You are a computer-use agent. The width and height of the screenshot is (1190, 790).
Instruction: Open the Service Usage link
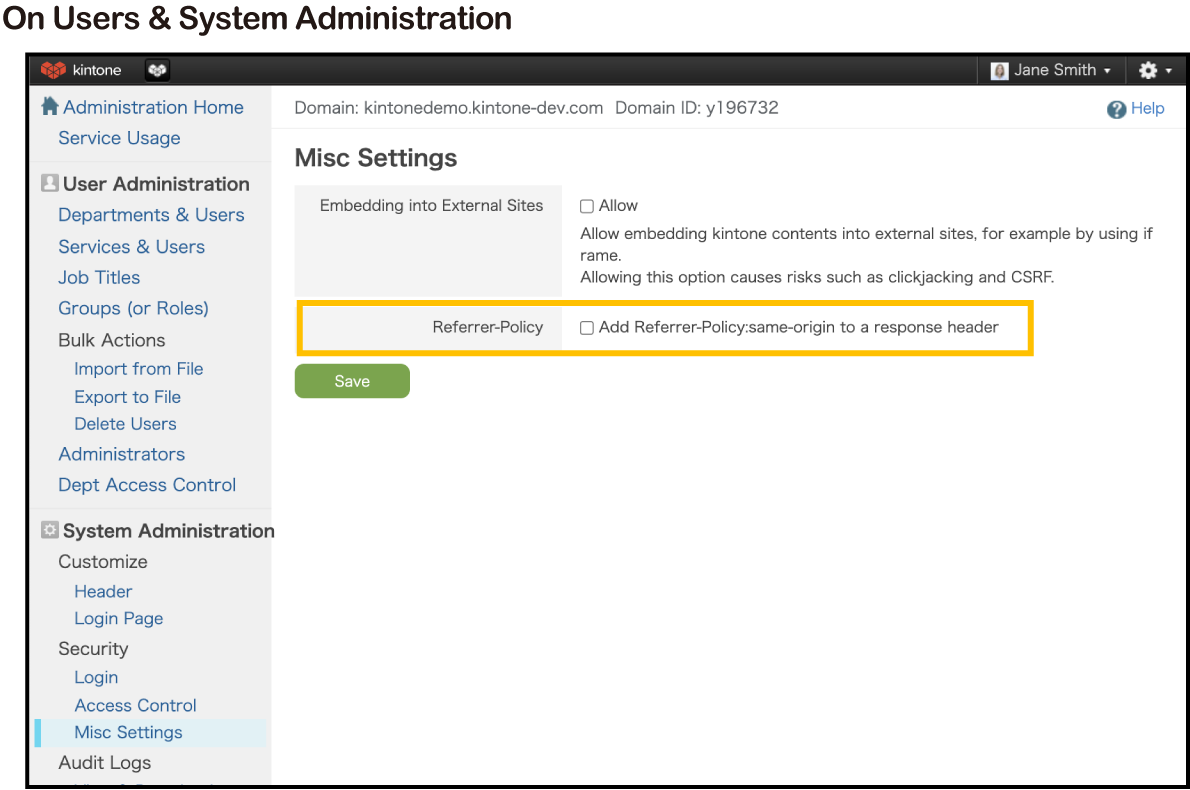pyautogui.click(x=119, y=138)
